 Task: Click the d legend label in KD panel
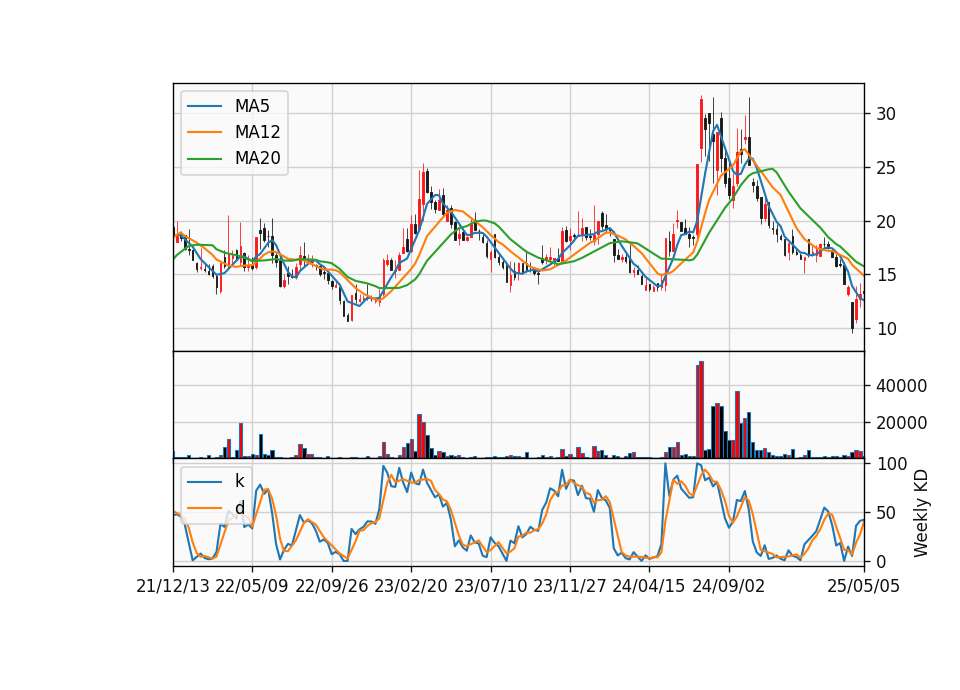click(x=239, y=508)
